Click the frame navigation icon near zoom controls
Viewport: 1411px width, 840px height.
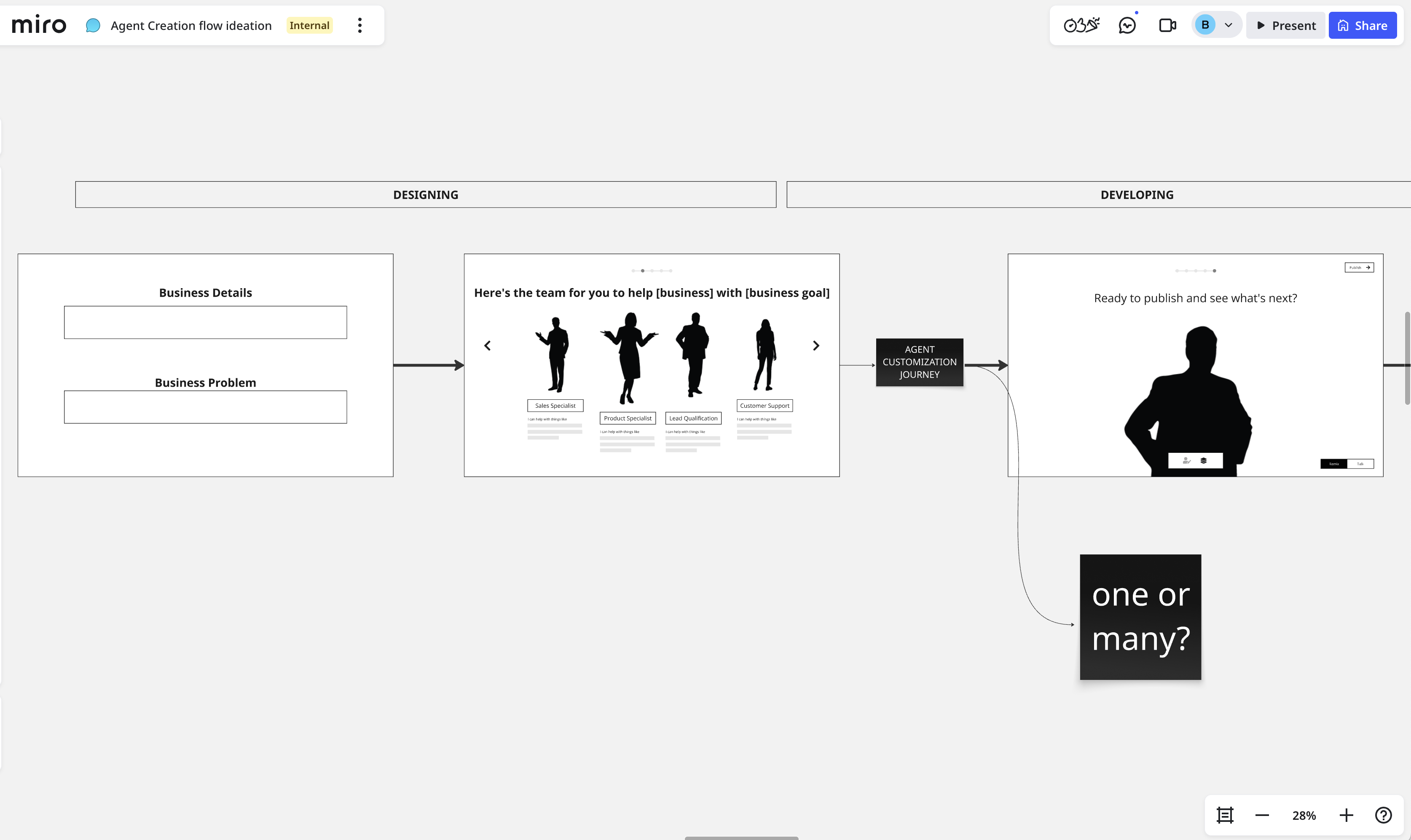pos(1225,815)
